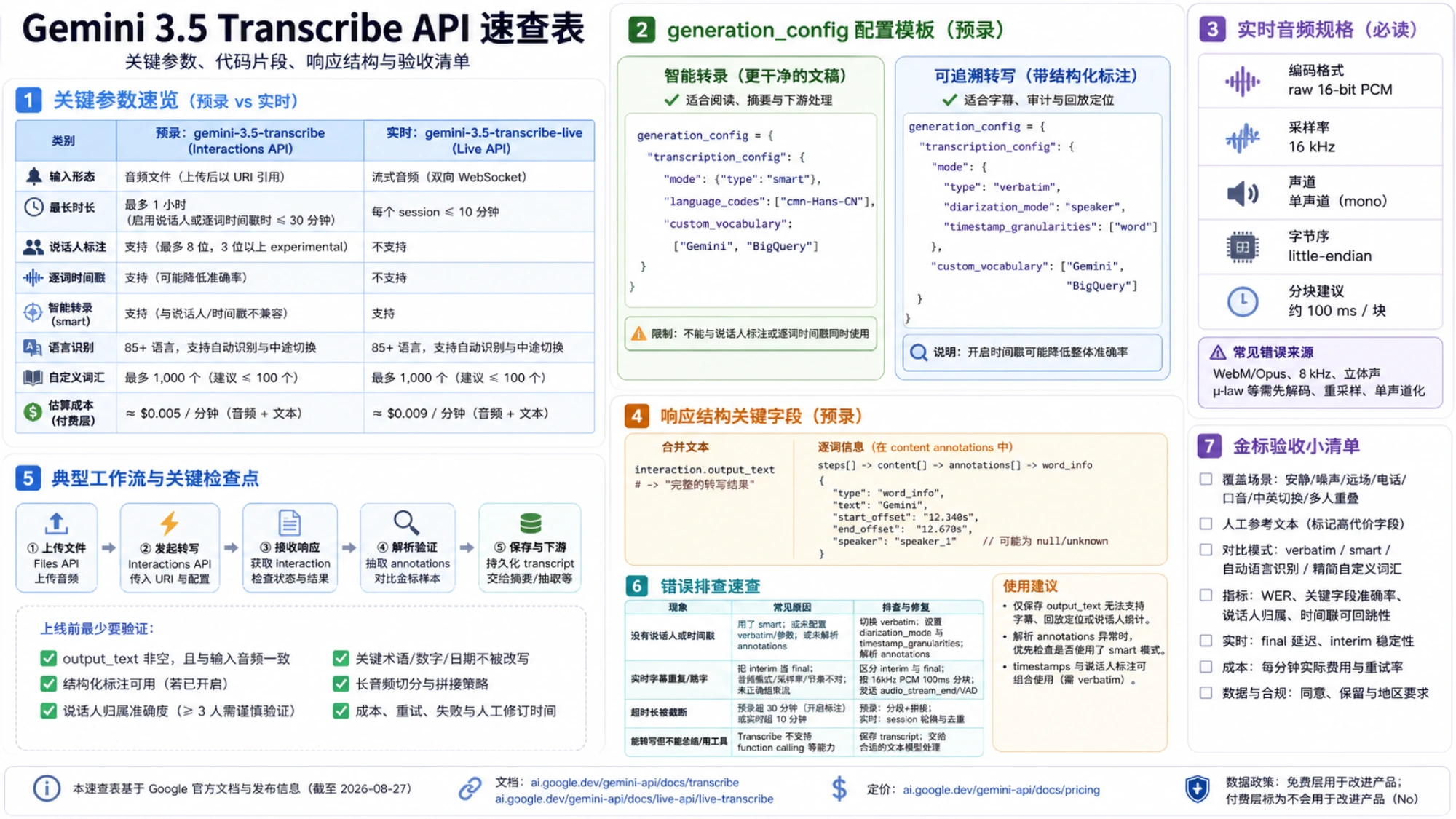Screen dimensions: 1456x819
Task: Click the green dollar icon beside 估算成本
Action: pos(33,412)
